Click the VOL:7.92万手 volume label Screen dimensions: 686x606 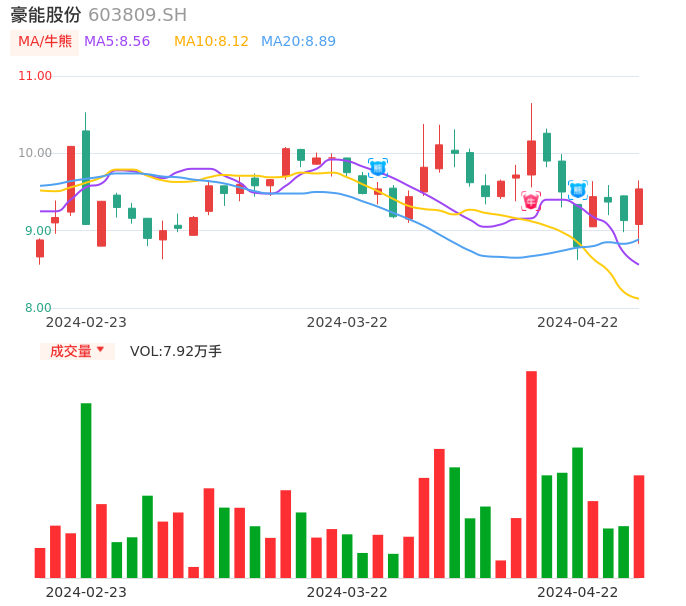coord(176,351)
